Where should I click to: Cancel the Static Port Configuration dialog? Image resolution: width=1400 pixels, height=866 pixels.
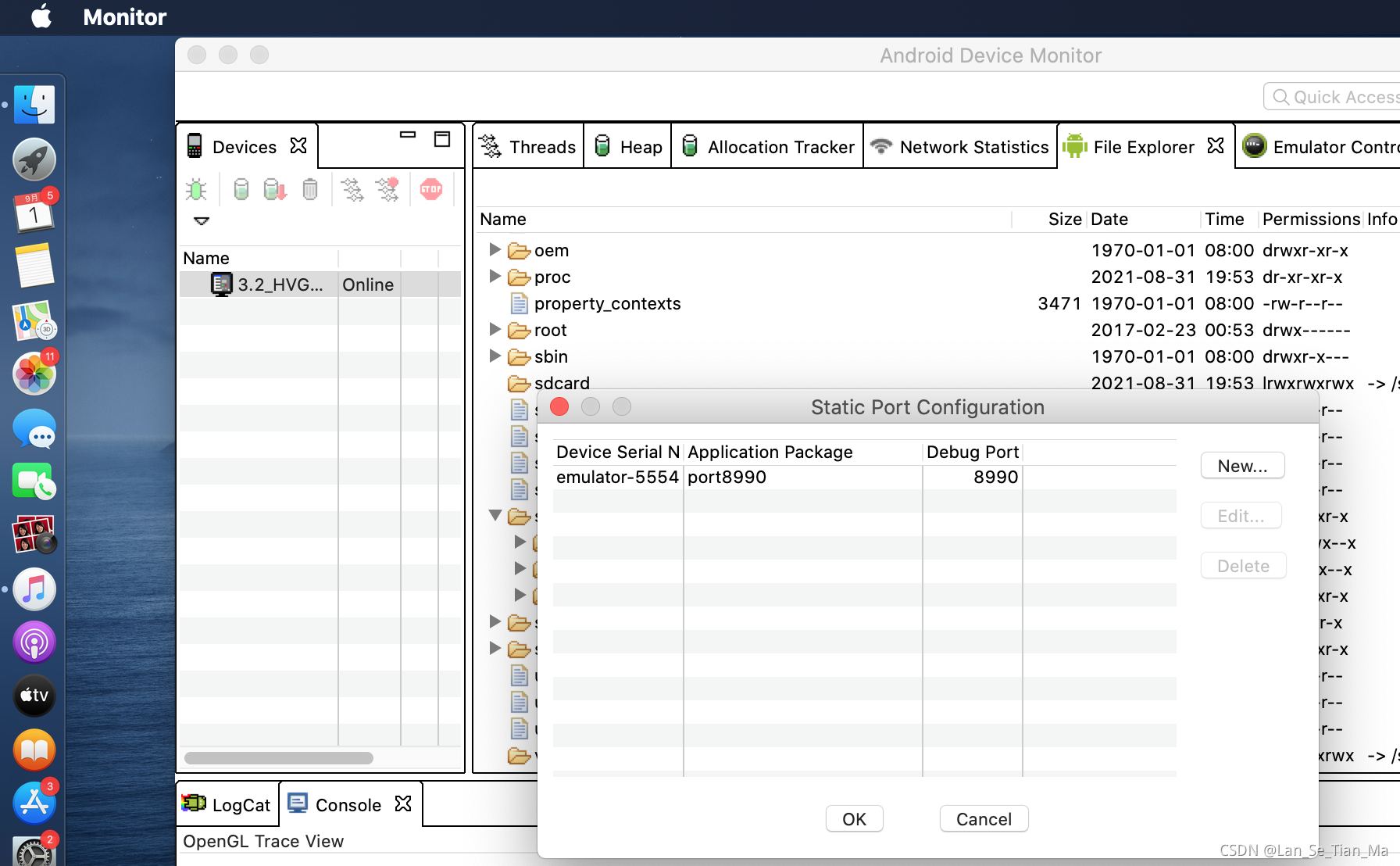[x=984, y=819]
